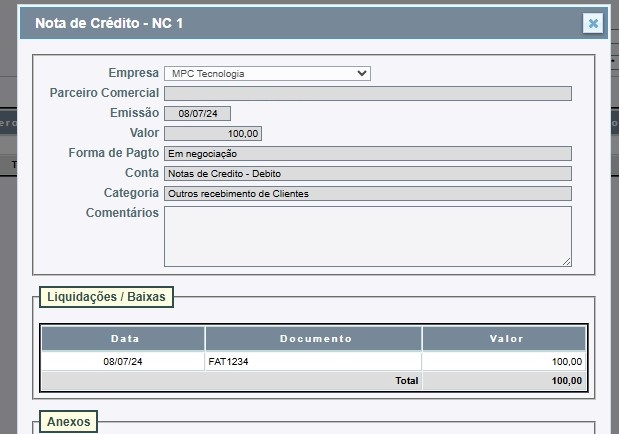
Task: Close the Nota de Crédito dialog
Action: (593, 23)
